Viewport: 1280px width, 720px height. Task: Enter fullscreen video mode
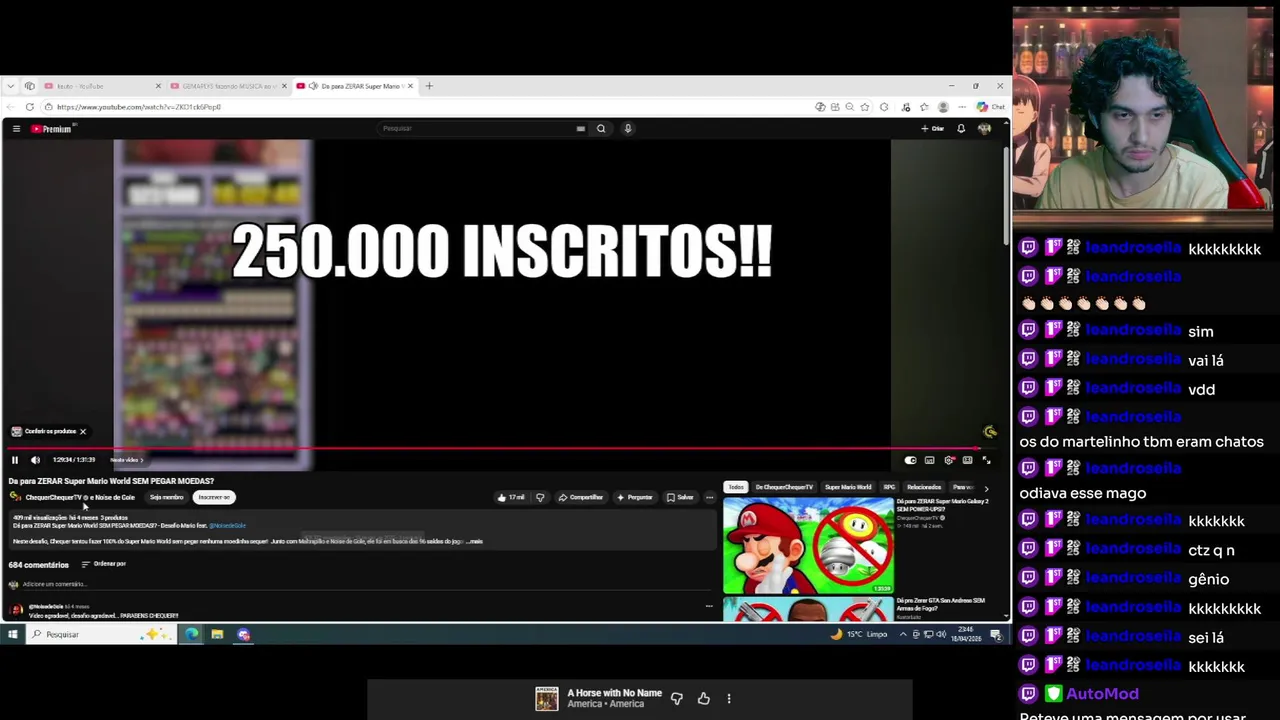pos(986,460)
